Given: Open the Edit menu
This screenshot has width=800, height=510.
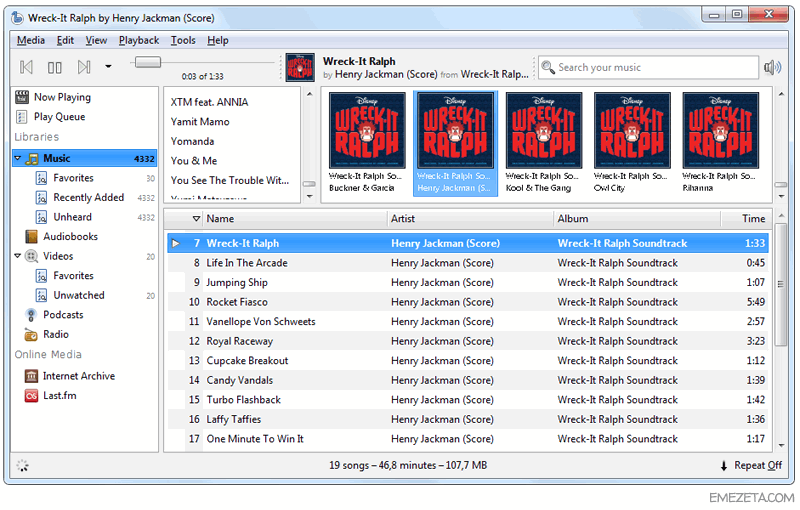Looking at the screenshot, I should [65, 40].
